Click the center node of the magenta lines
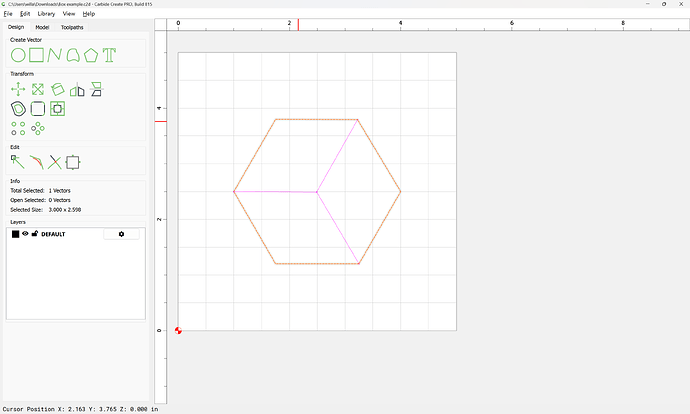This screenshot has height=414, width=690. click(317, 192)
